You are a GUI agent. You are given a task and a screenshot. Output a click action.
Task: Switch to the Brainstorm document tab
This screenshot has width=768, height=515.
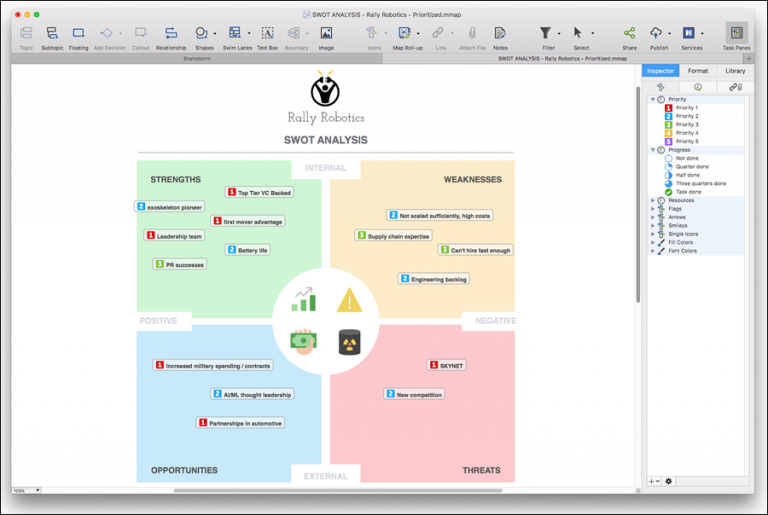pyautogui.click(x=196, y=59)
